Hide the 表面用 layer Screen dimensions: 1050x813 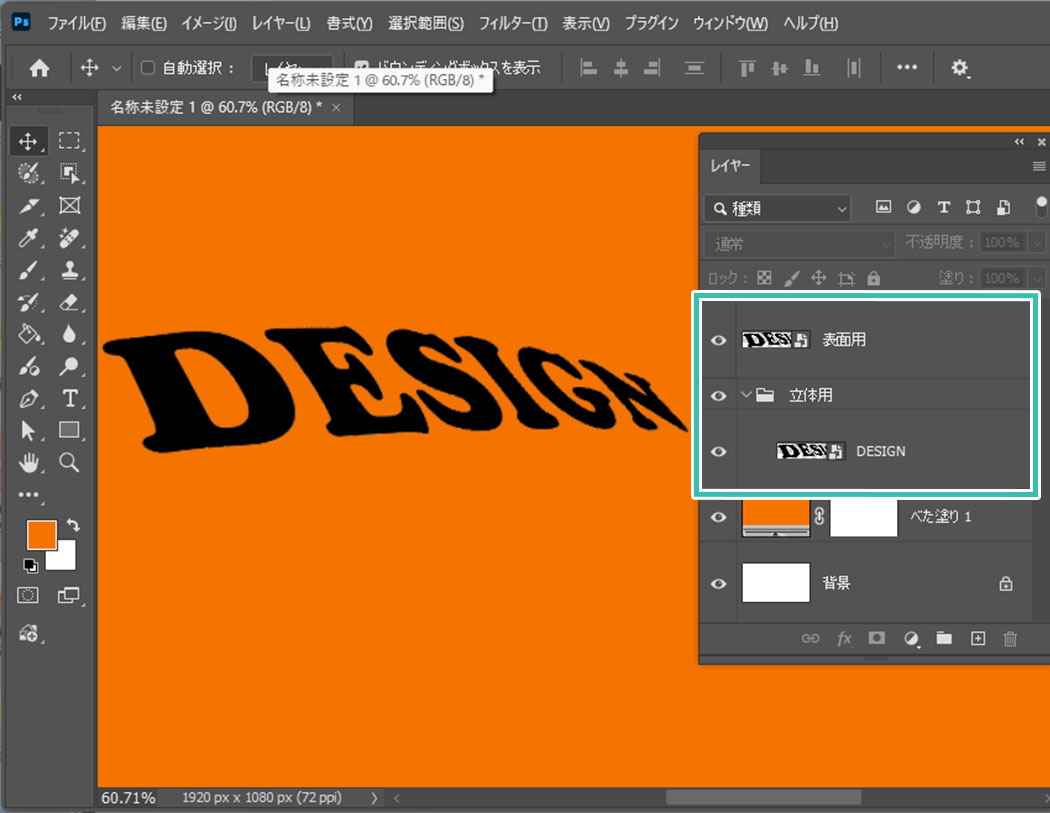[x=717, y=340]
